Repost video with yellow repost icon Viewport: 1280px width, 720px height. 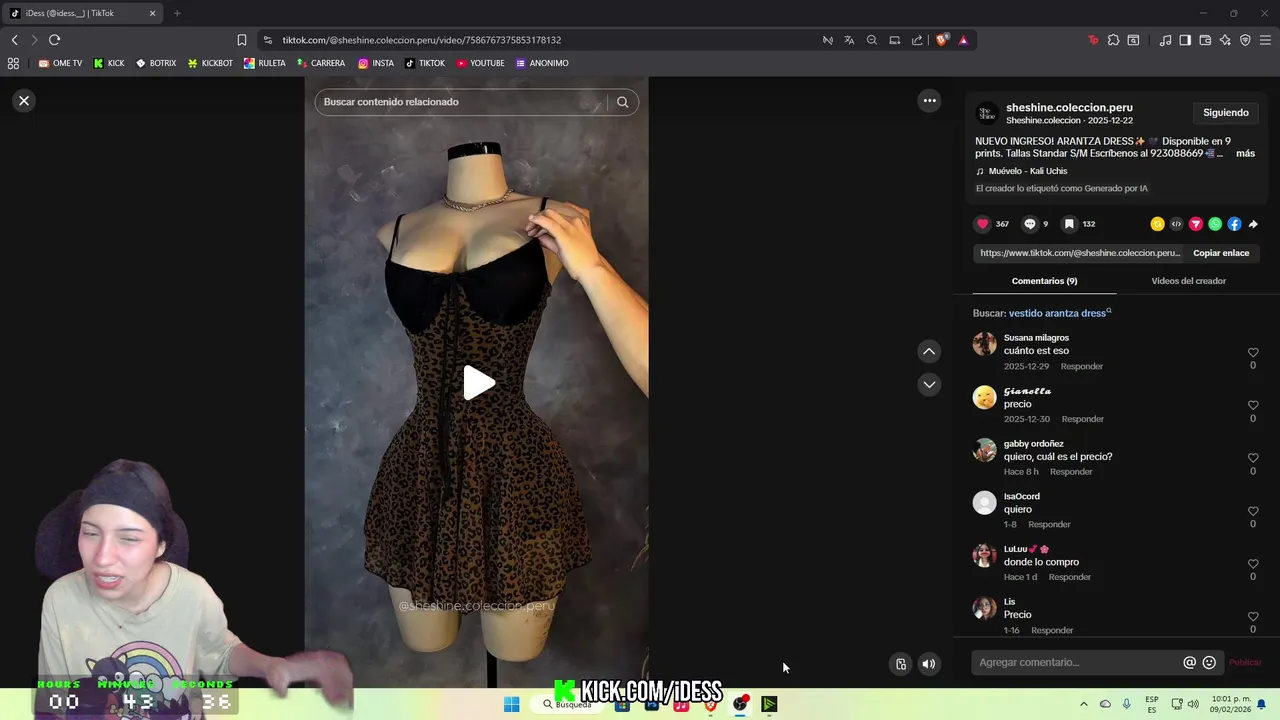(x=1157, y=224)
